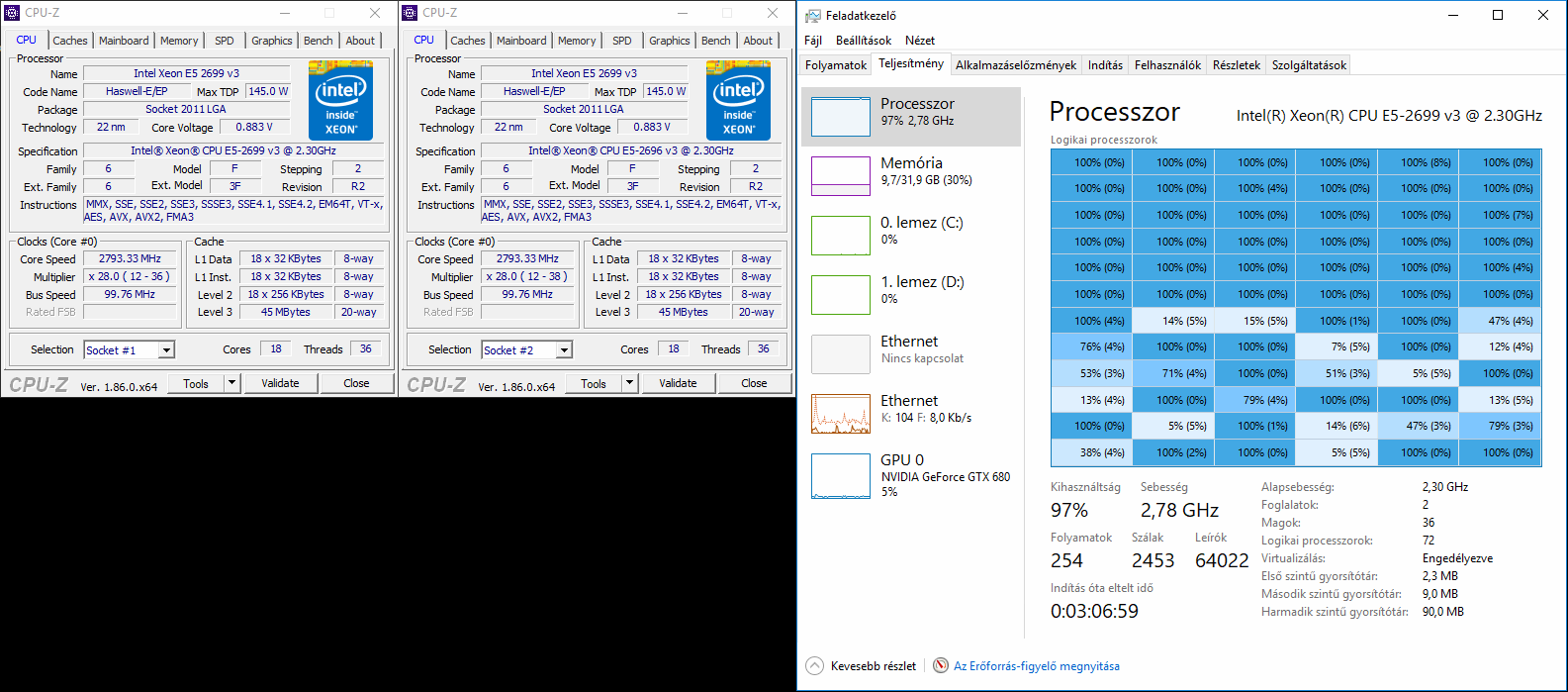Switch to Memory tab in left CPU-Z window
Image resolution: width=1568 pixels, height=692 pixels.
point(179,41)
